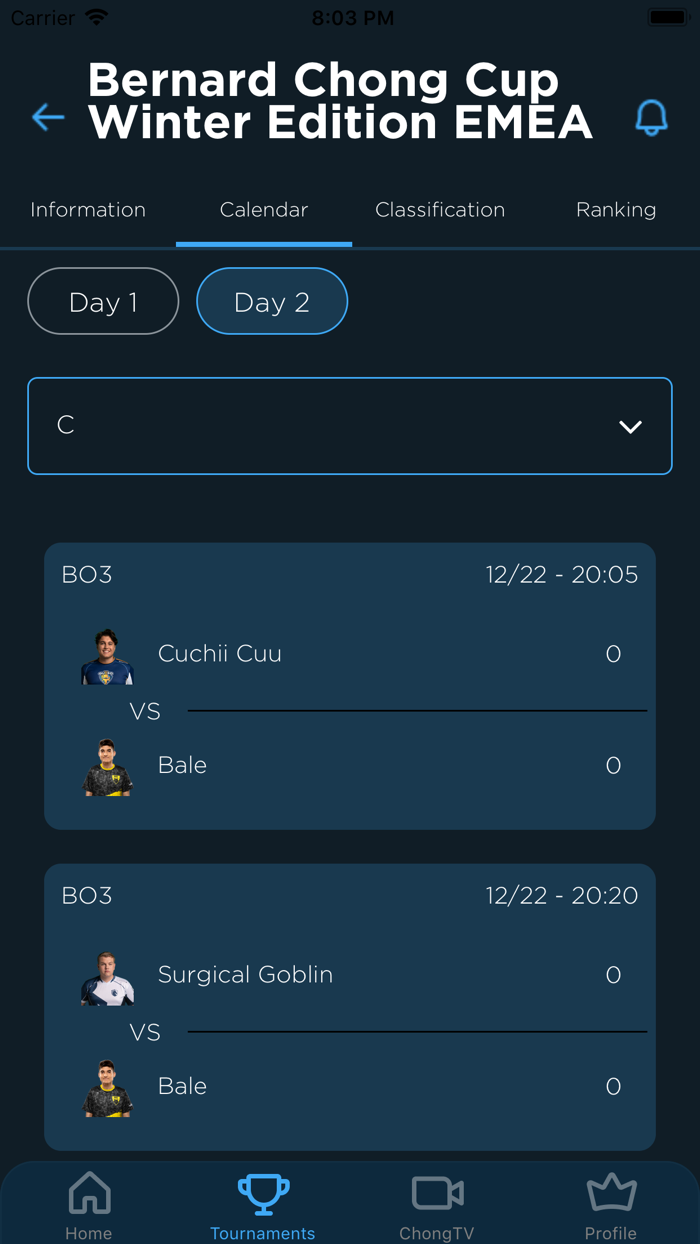Open Profile crown icon
700x1244 pixels.
(611, 1194)
